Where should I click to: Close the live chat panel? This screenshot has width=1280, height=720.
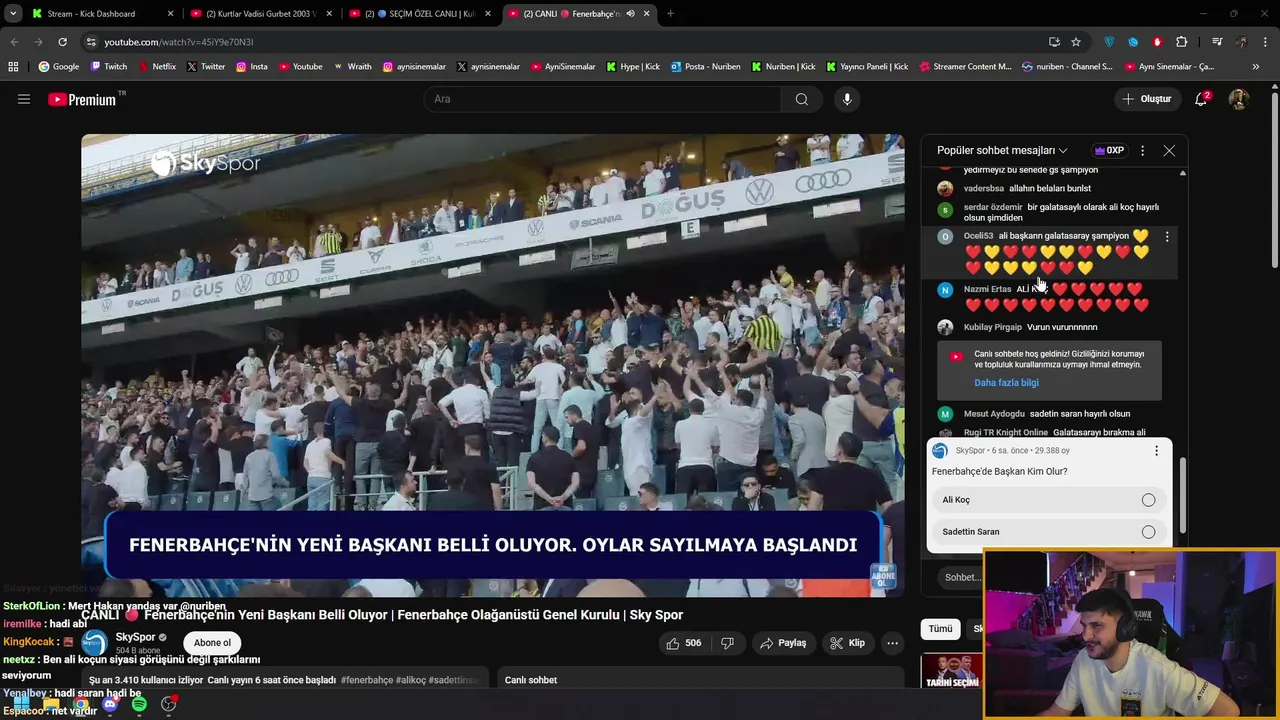[x=1169, y=151]
